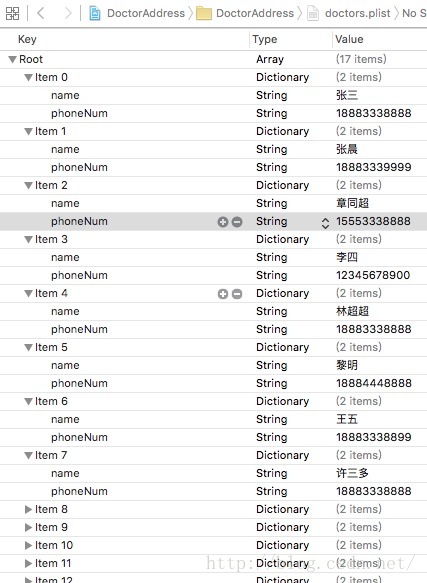Select value 章同超 in Item 2
The height and width of the screenshot is (583, 427).
(x=352, y=203)
